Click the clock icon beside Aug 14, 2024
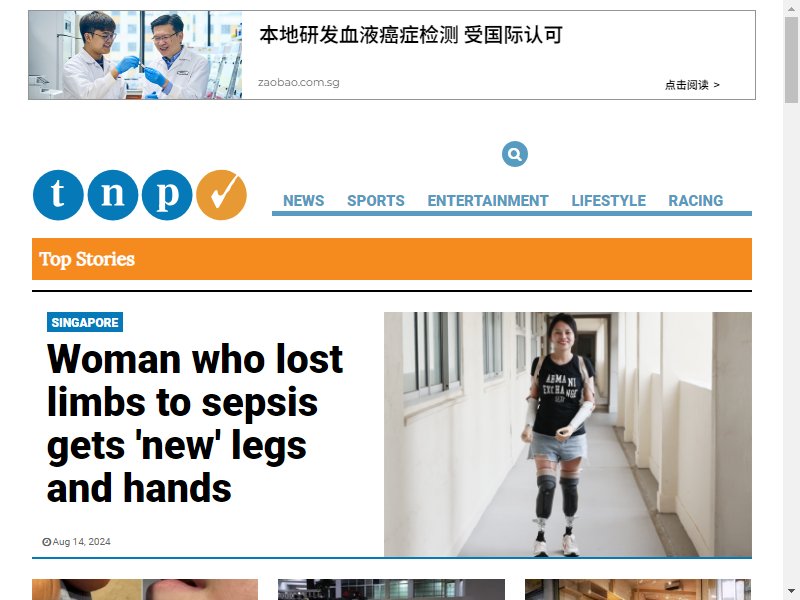Image resolution: width=800 pixels, height=600 pixels. click(46, 542)
